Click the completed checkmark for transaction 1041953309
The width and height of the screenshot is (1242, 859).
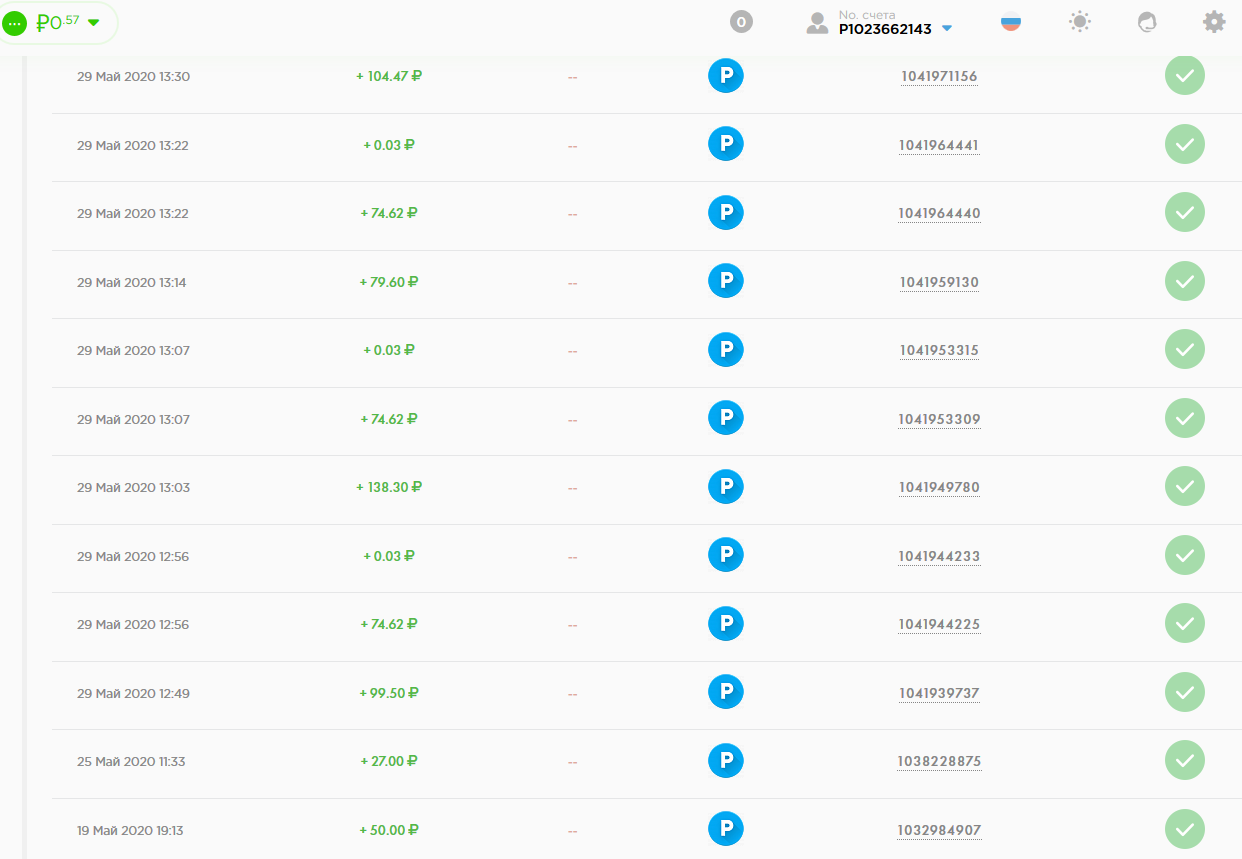[x=1185, y=419]
